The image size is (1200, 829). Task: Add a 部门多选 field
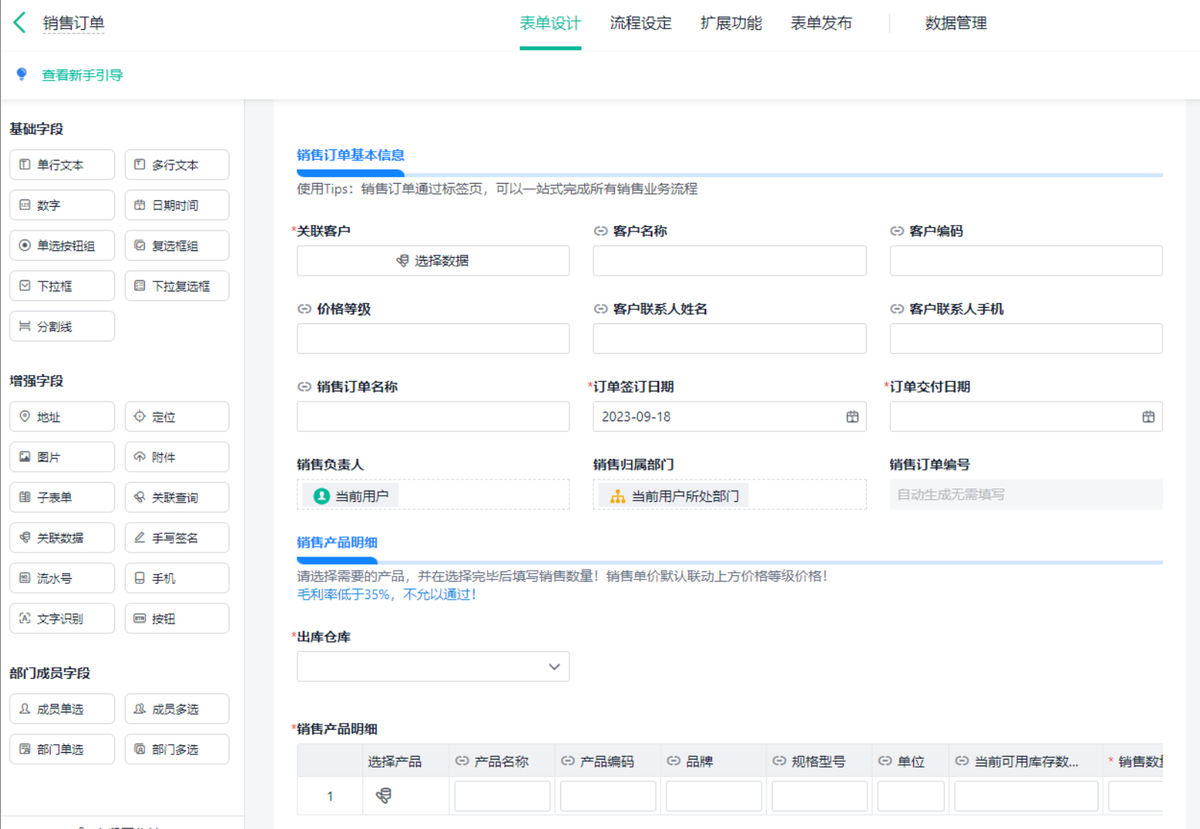click(177, 749)
